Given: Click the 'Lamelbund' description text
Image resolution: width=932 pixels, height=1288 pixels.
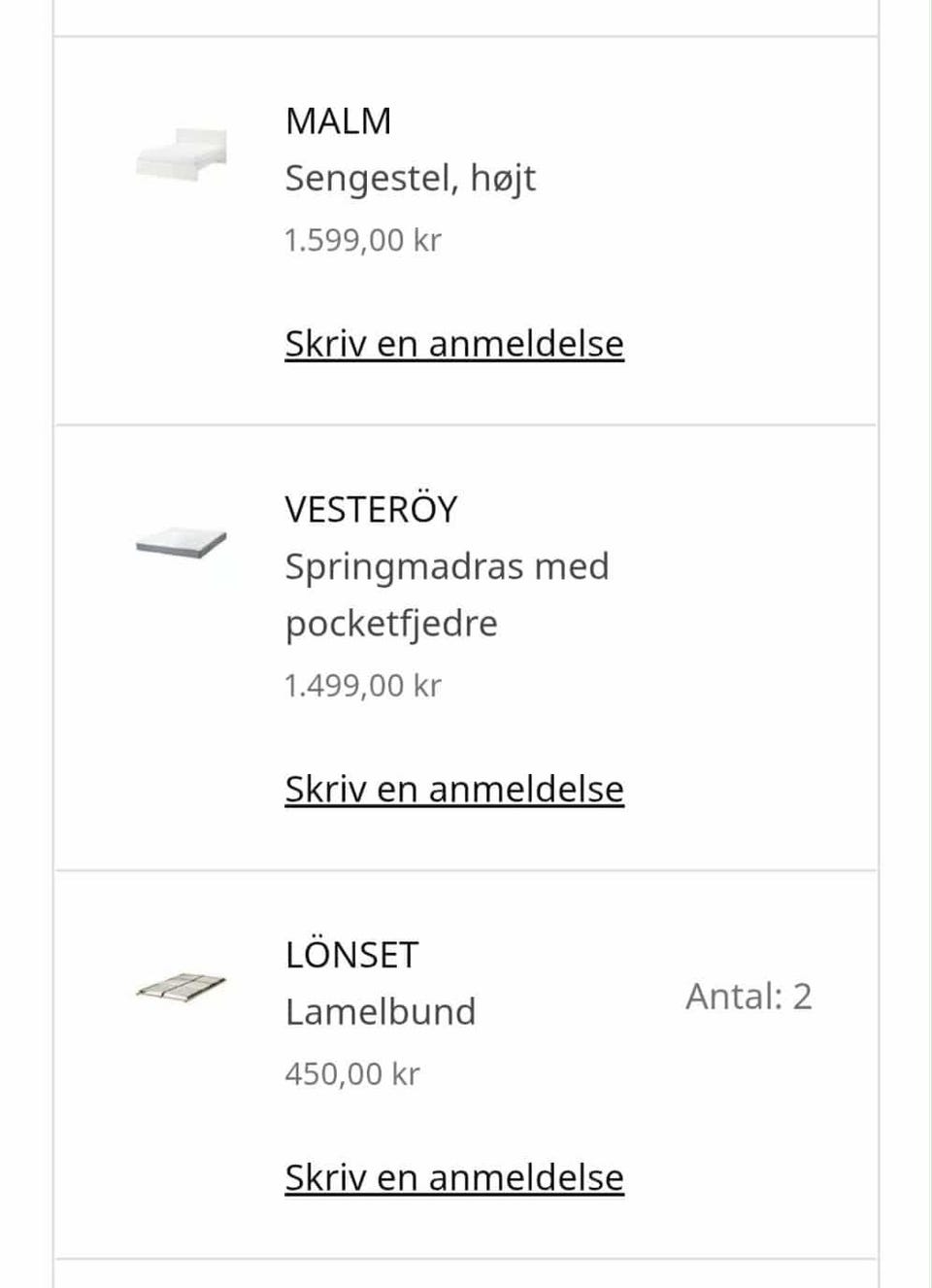Looking at the screenshot, I should point(380,1012).
